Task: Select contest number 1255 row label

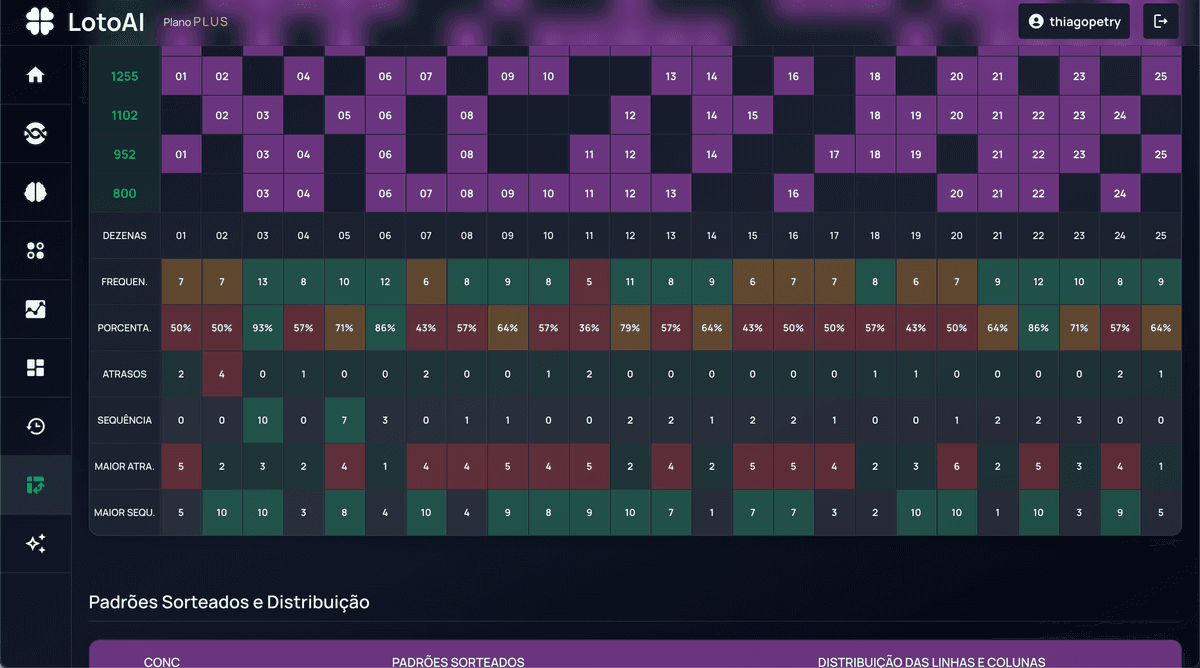Action: pos(124,76)
